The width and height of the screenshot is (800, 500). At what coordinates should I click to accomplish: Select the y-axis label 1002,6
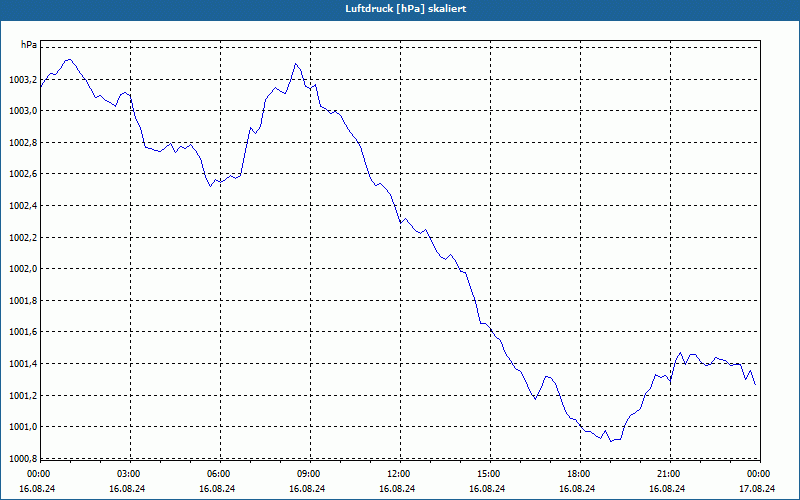point(23,174)
